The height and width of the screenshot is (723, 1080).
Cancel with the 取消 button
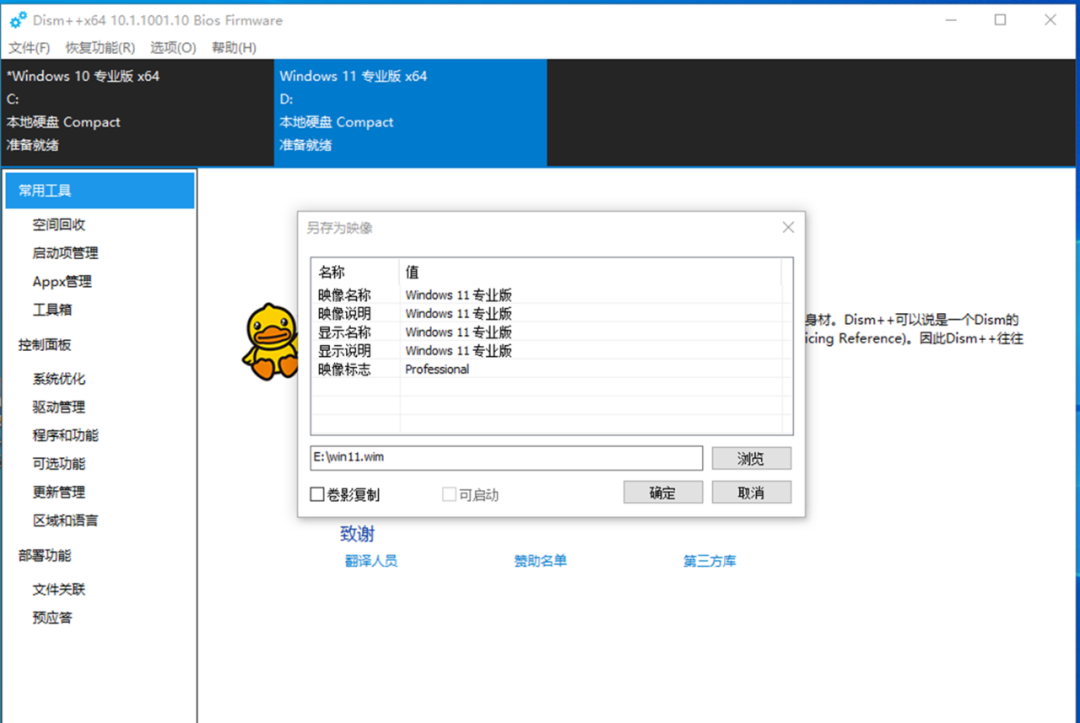click(751, 492)
